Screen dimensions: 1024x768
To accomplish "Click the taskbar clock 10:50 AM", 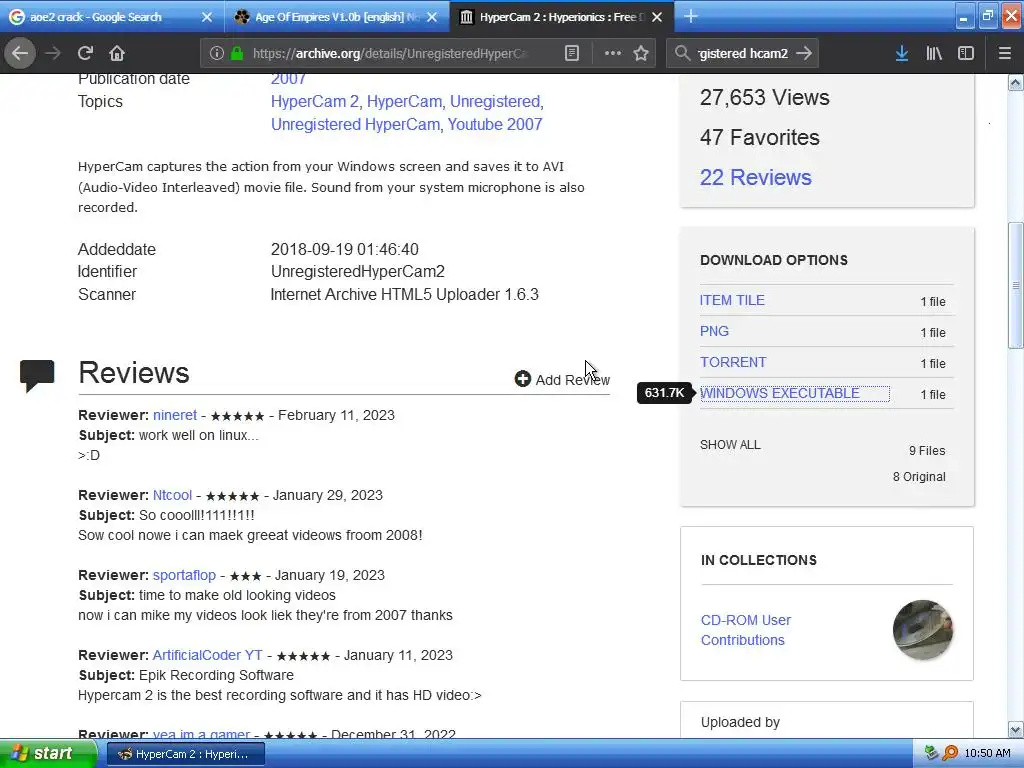I will (987, 754).
